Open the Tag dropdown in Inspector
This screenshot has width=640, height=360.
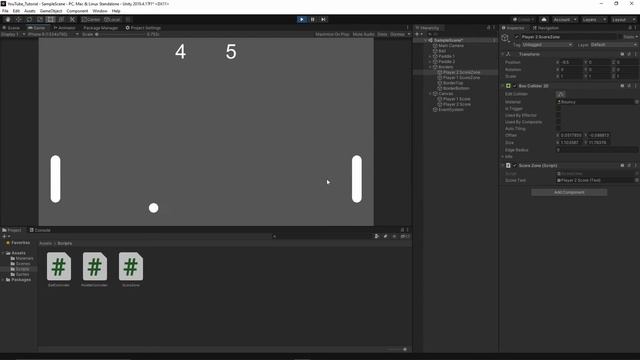click(547, 45)
